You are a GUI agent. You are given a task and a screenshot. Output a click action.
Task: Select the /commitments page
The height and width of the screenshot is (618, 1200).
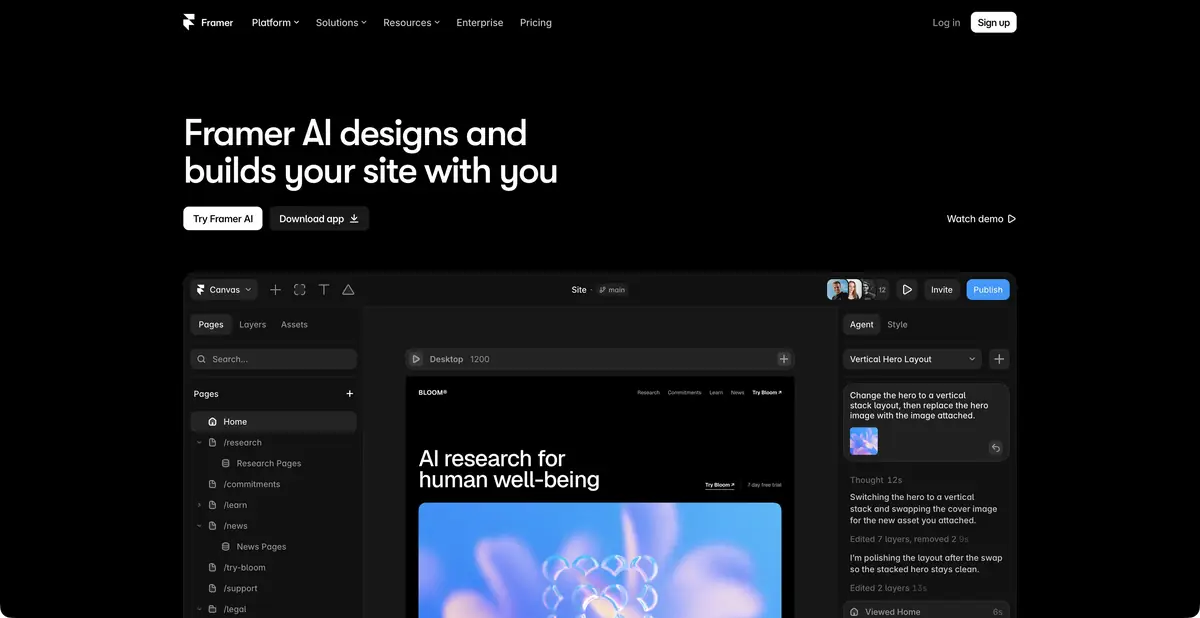(x=252, y=485)
